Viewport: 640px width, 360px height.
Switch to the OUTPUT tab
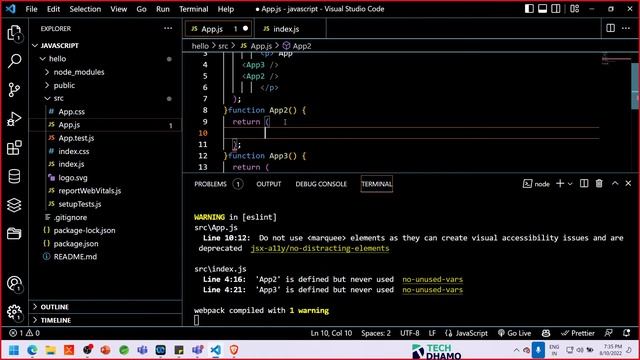click(x=269, y=184)
